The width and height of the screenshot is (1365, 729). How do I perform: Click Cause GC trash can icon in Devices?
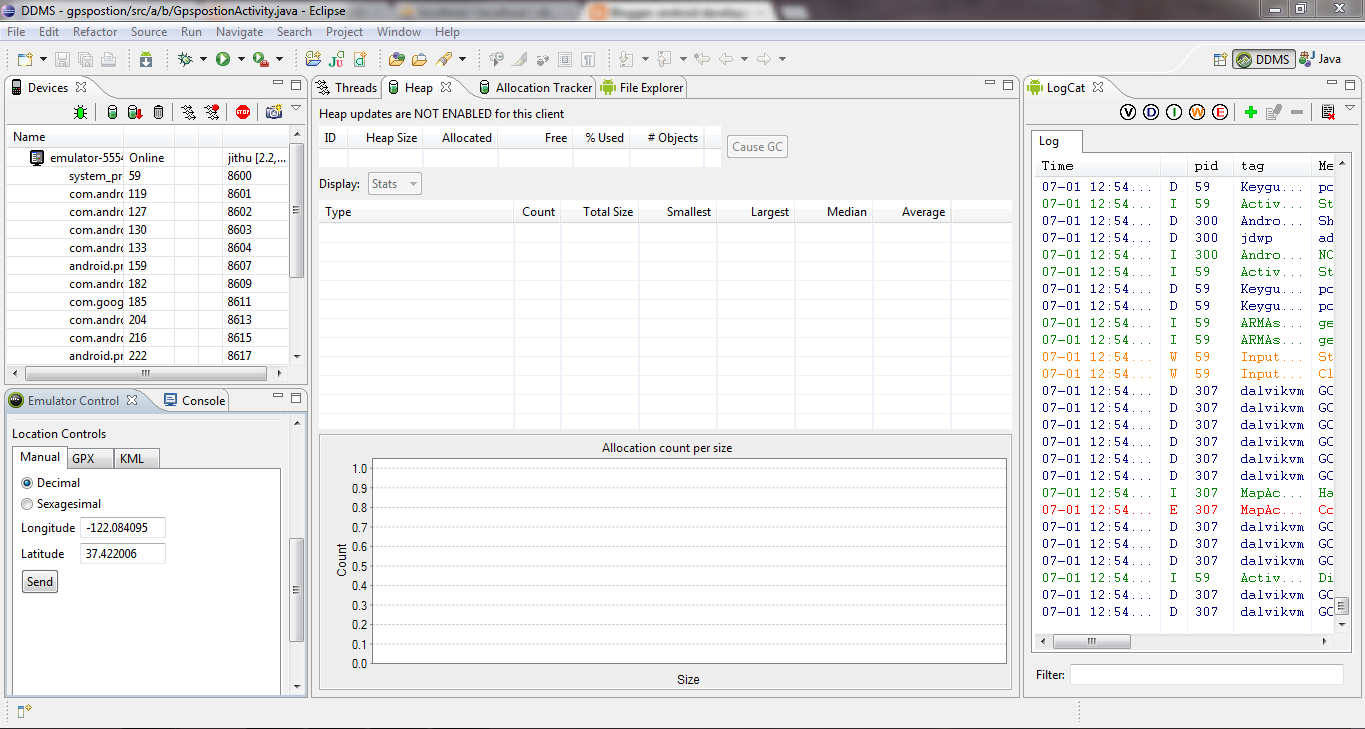point(159,112)
